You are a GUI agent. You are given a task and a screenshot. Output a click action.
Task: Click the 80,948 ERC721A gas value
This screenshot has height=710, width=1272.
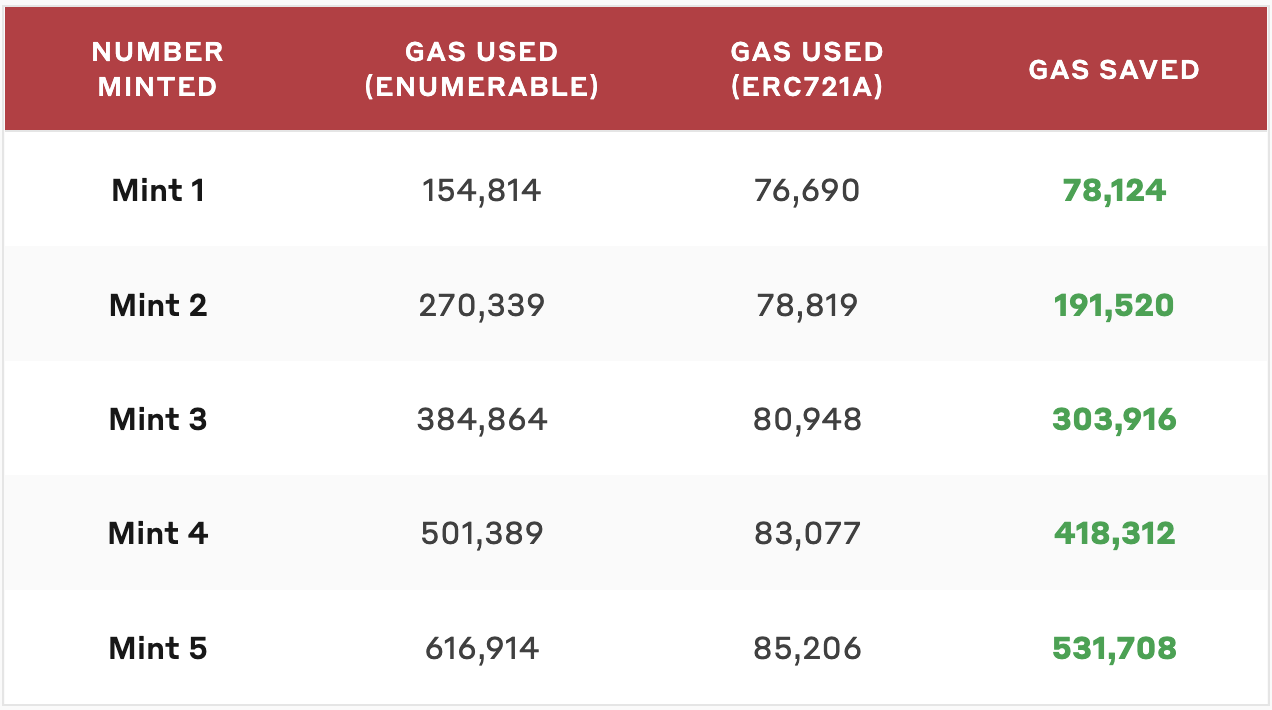click(807, 419)
